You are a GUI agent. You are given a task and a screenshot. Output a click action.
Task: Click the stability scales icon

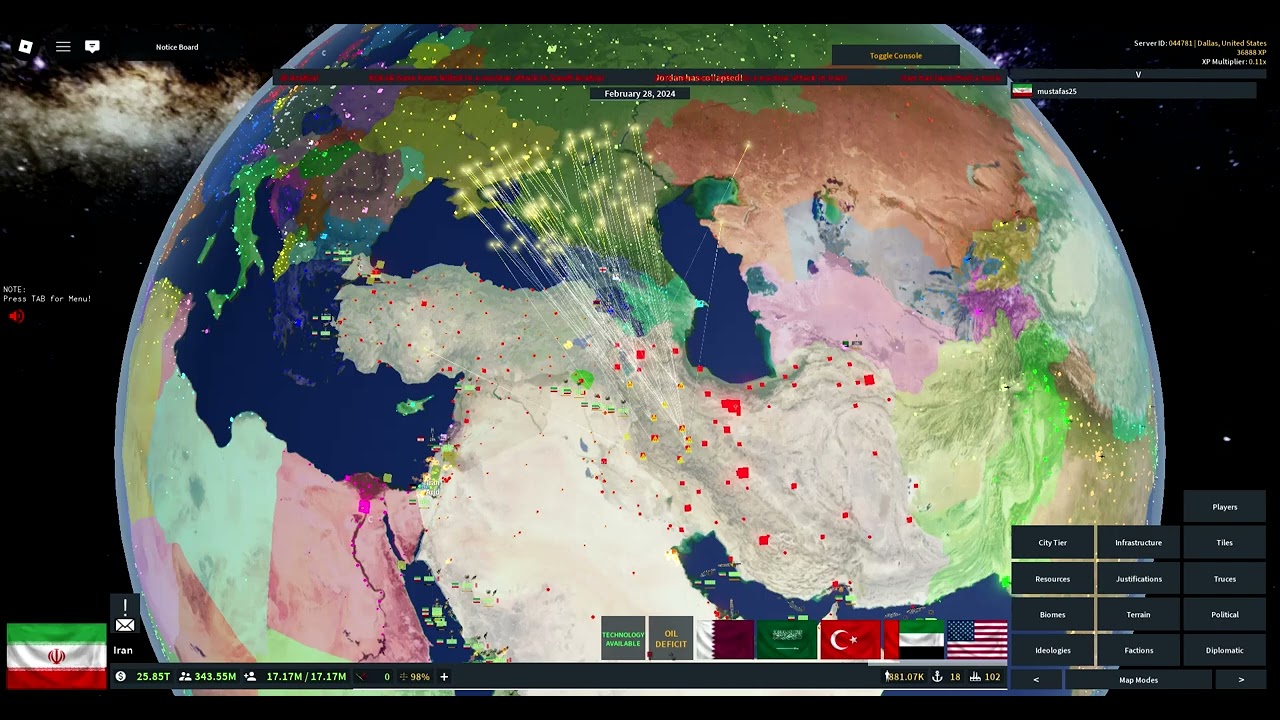pos(403,677)
